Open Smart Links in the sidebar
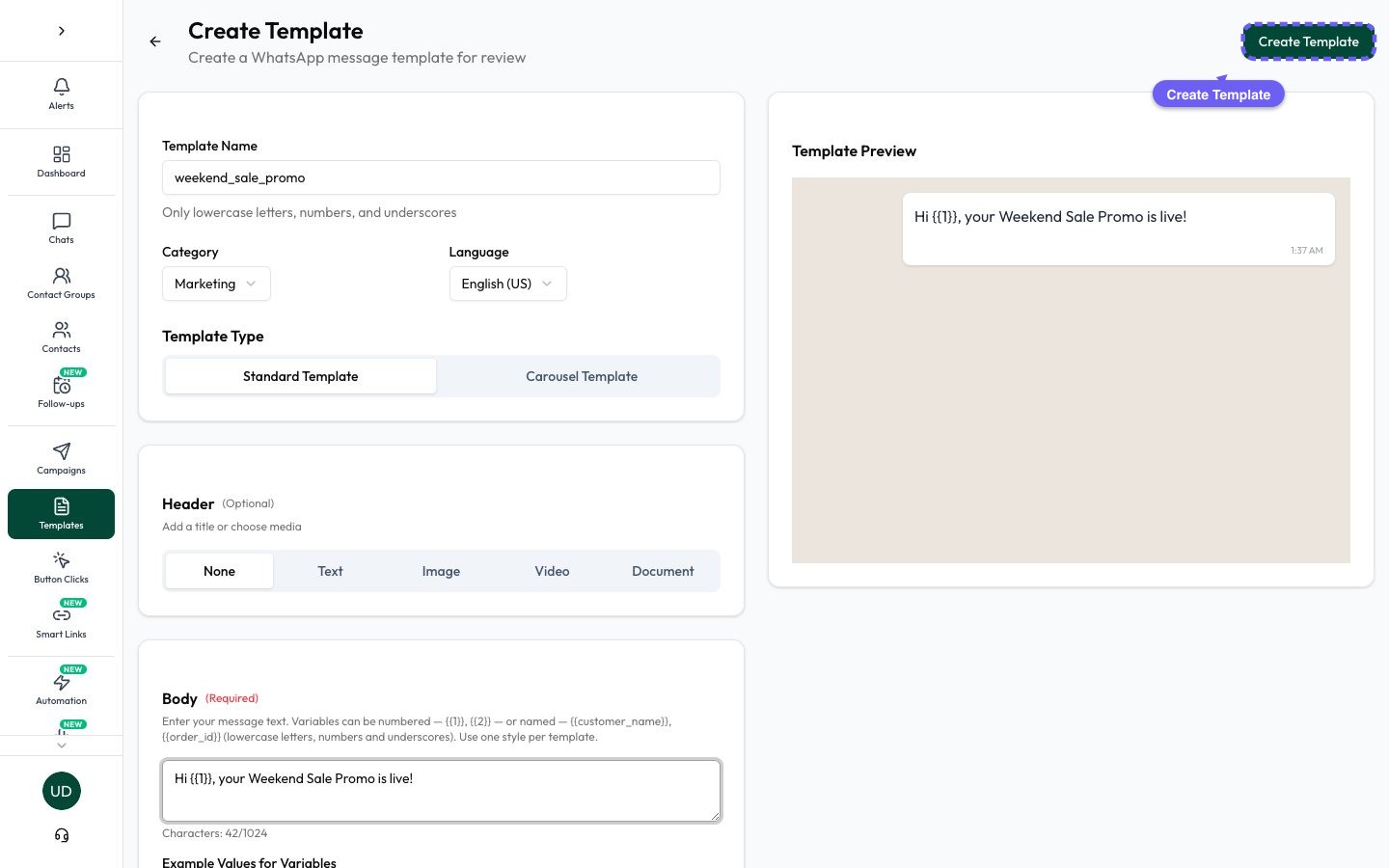 tap(61, 623)
